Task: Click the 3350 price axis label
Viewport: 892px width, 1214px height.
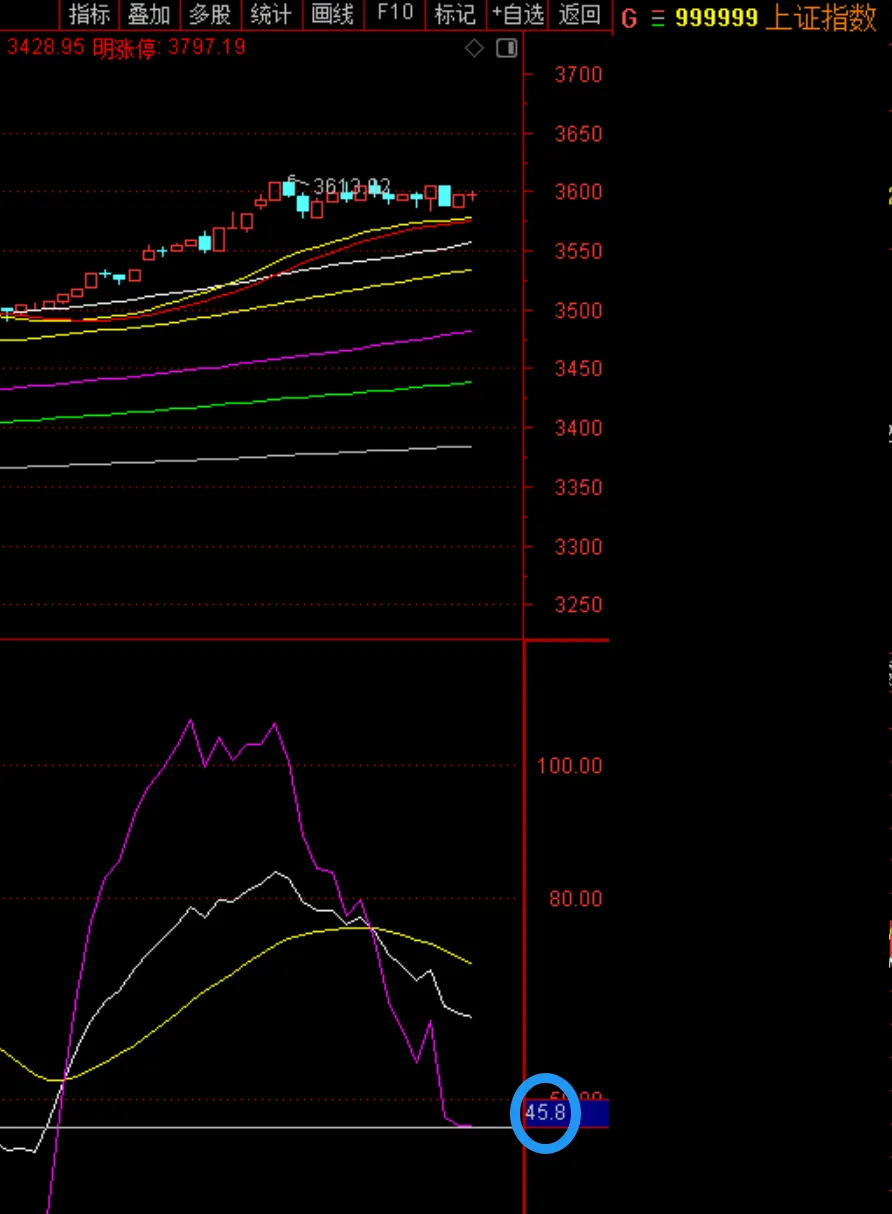Action: tap(578, 487)
